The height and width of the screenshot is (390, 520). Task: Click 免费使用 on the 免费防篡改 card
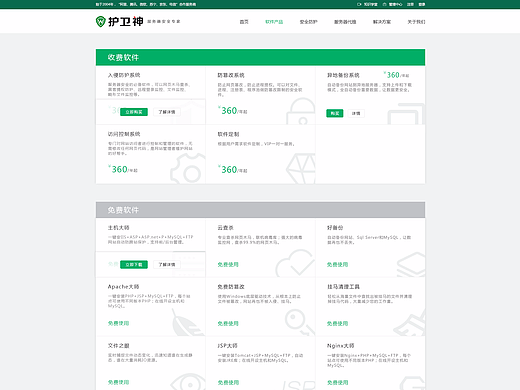coord(228,323)
